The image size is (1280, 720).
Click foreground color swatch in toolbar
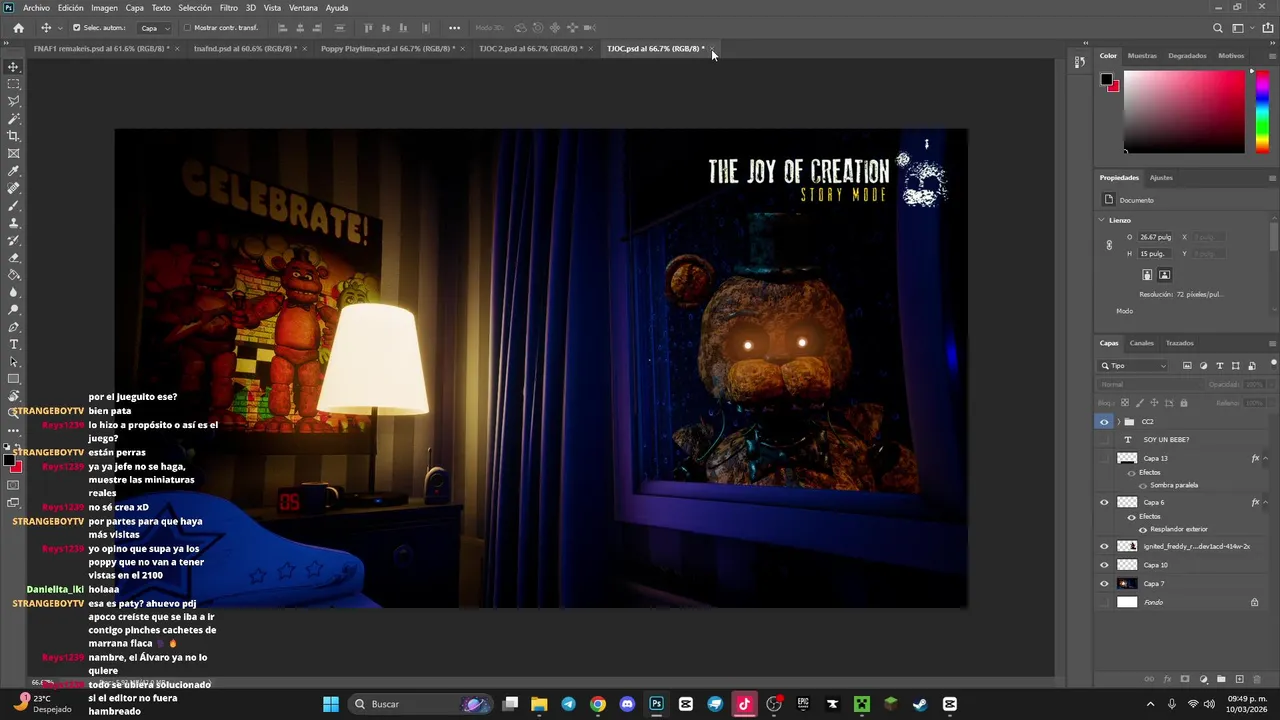pyautogui.click(x=10, y=461)
